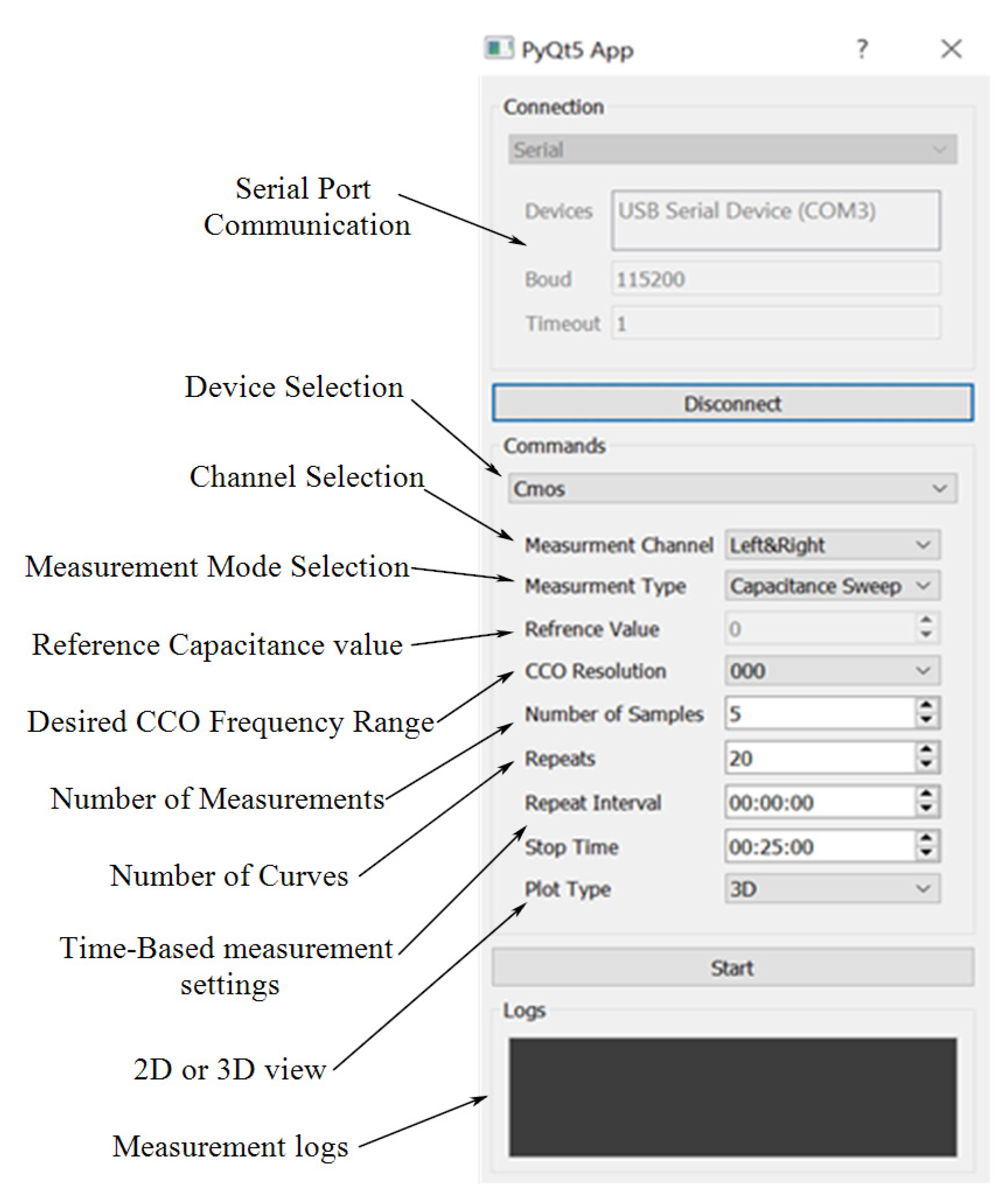Decrement Stop Time with down arrow
Image resolution: width=1008 pixels, height=1204 pixels.
(x=926, y=853)
